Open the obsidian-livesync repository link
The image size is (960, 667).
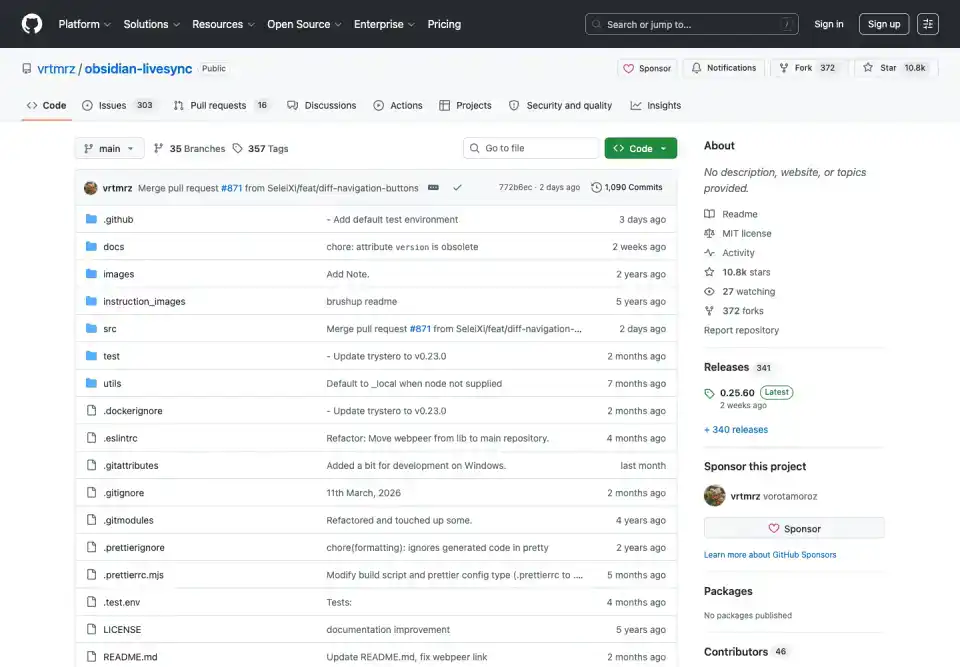tap(138, 69)
